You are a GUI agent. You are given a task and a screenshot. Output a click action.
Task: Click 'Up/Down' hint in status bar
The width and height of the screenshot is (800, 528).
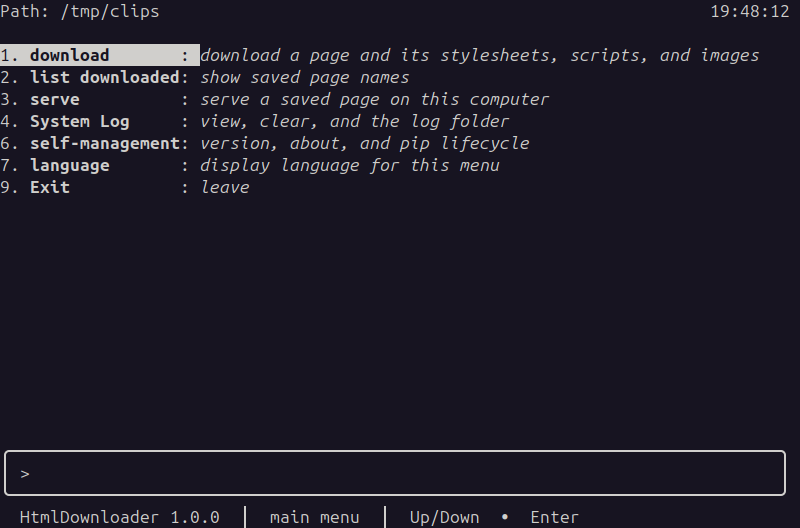point(444,517)
